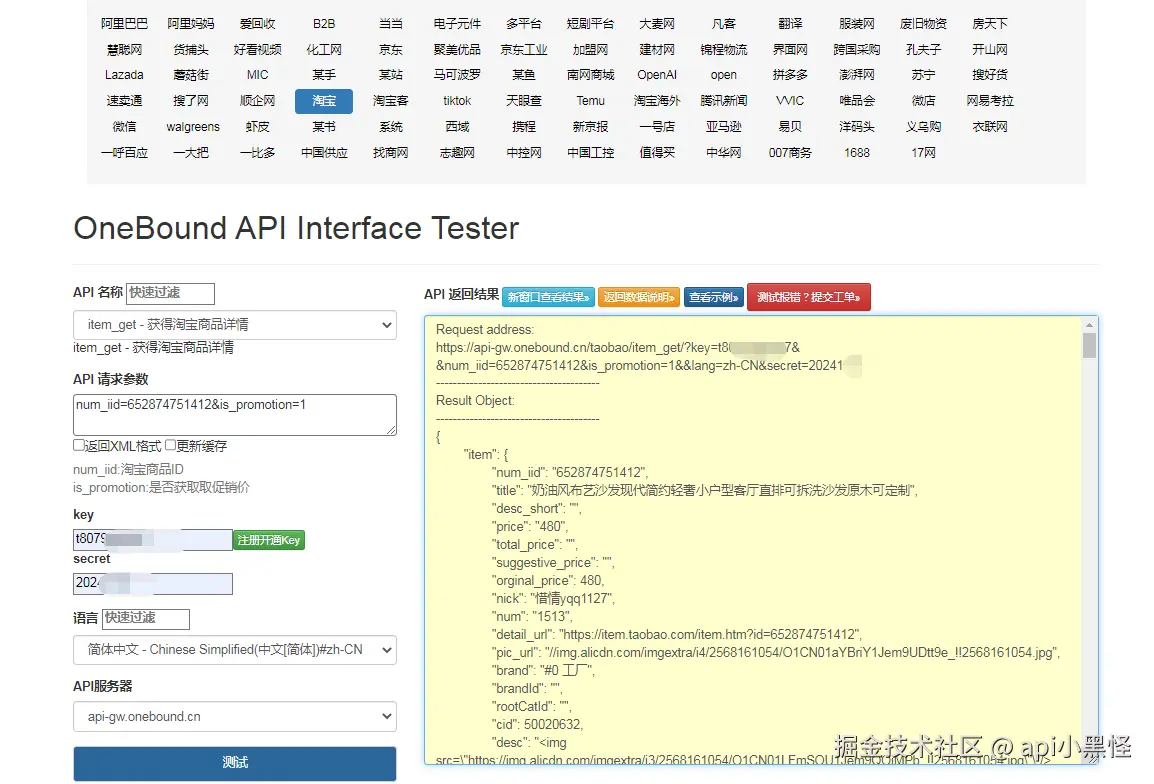
Task: Select the 腾讯新闻 platform
Action: coord(723,101)
